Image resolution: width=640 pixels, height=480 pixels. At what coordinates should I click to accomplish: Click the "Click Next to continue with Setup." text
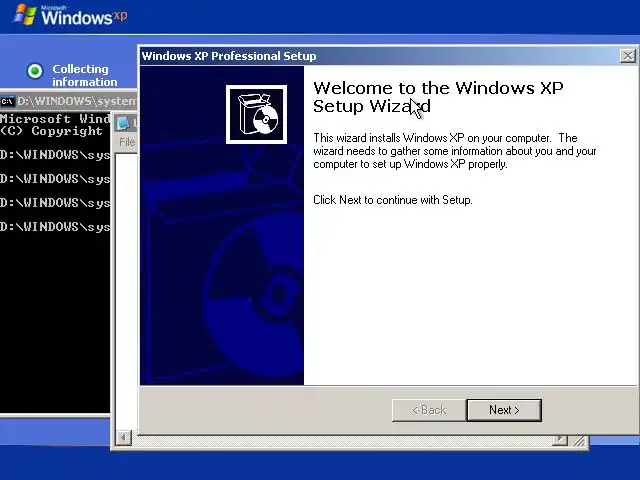[393, 200]
